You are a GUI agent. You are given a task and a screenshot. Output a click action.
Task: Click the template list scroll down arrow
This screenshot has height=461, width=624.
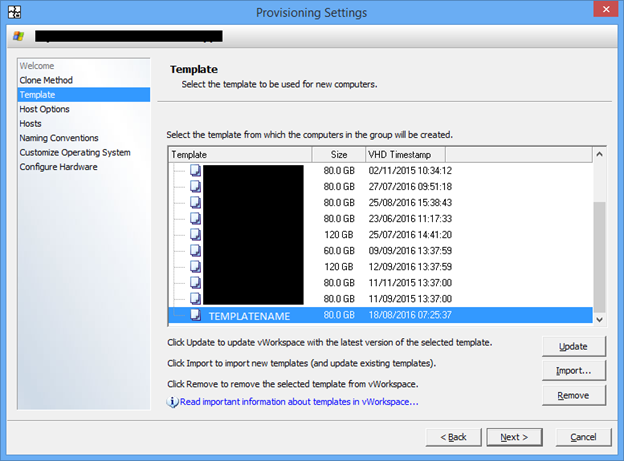pyautogui.click(x=599, y=319)
